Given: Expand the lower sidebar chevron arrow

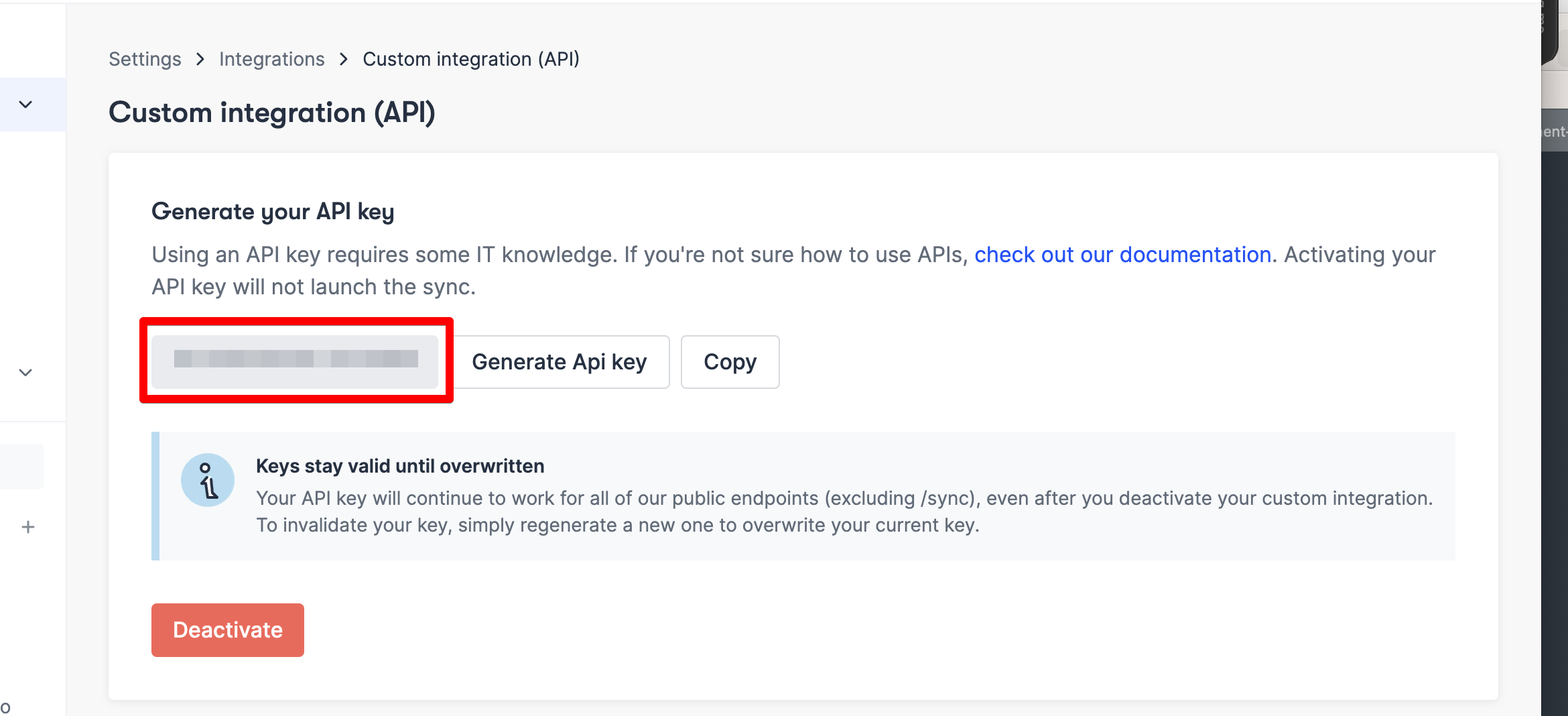Looking at the screenshot, I should pyautogui.click(x=25, y=373).
